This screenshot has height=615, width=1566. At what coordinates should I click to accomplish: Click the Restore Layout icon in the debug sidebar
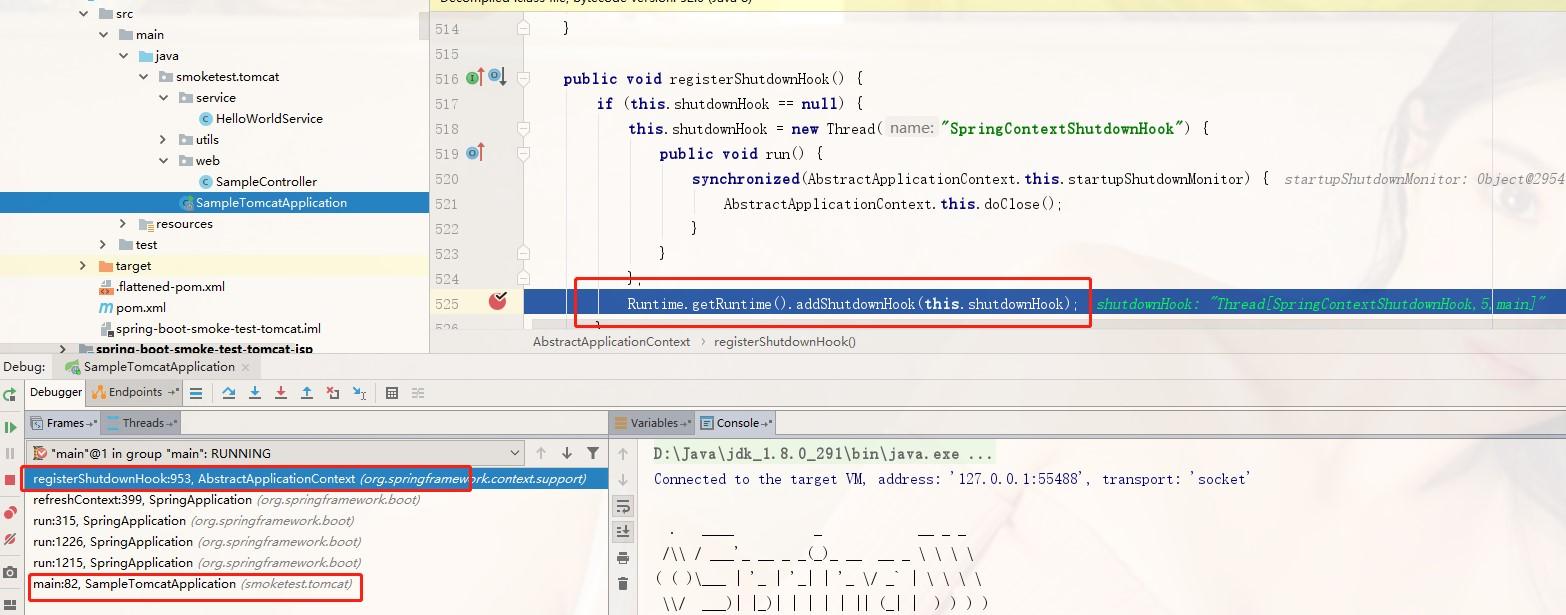(x=10, y=606)
